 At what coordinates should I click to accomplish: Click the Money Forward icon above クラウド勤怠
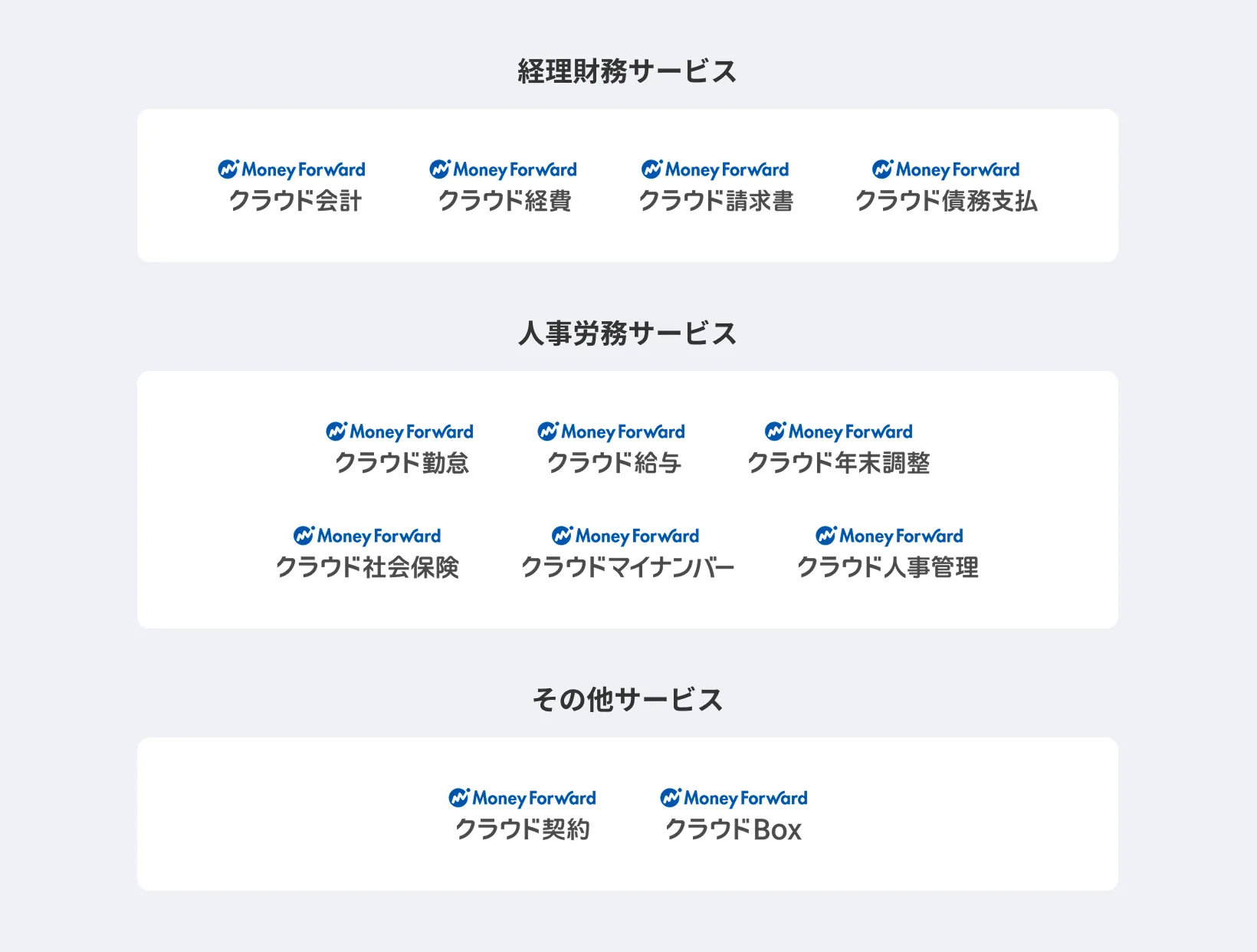click(336, 432)
